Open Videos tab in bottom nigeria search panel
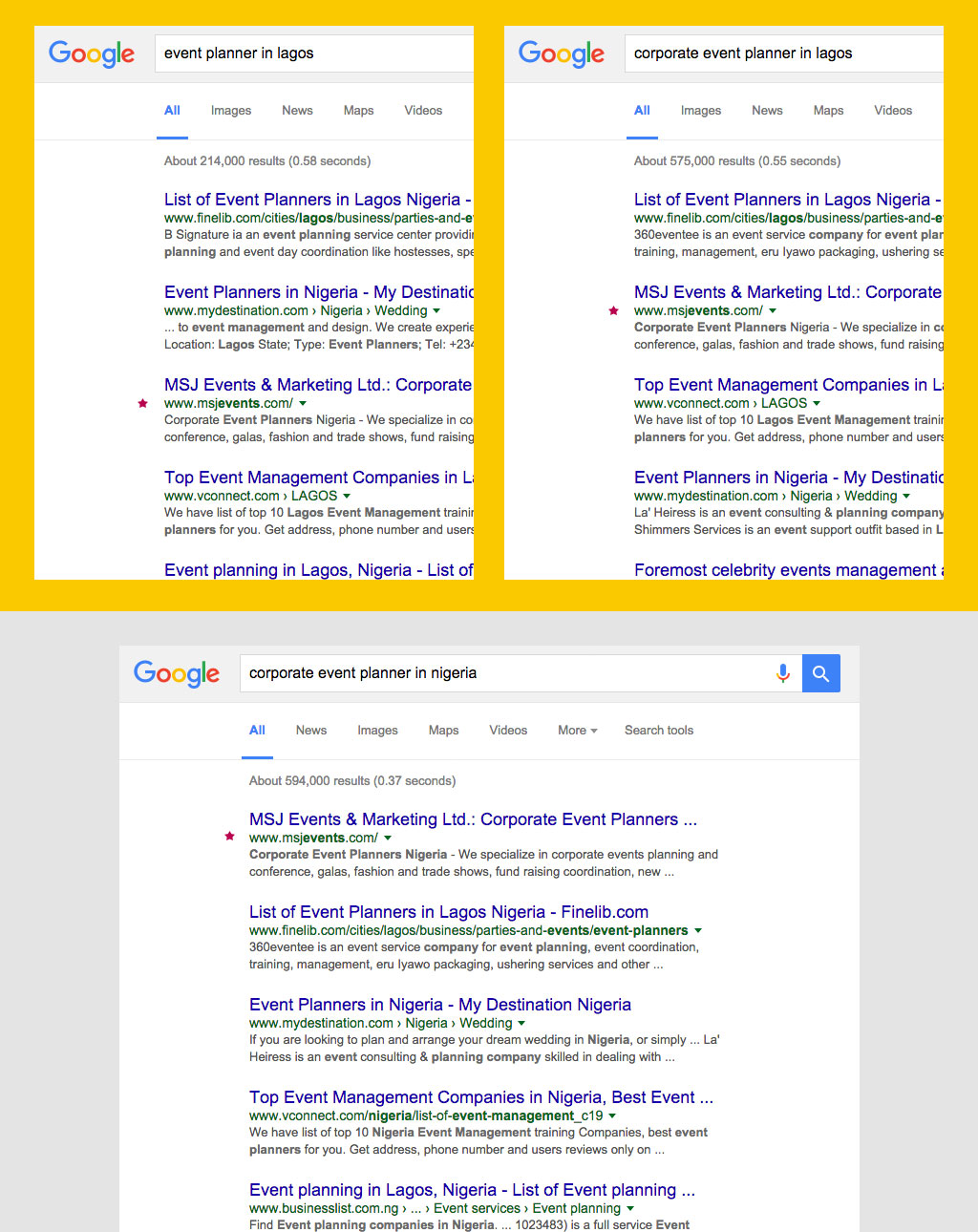 pos(508,731)
